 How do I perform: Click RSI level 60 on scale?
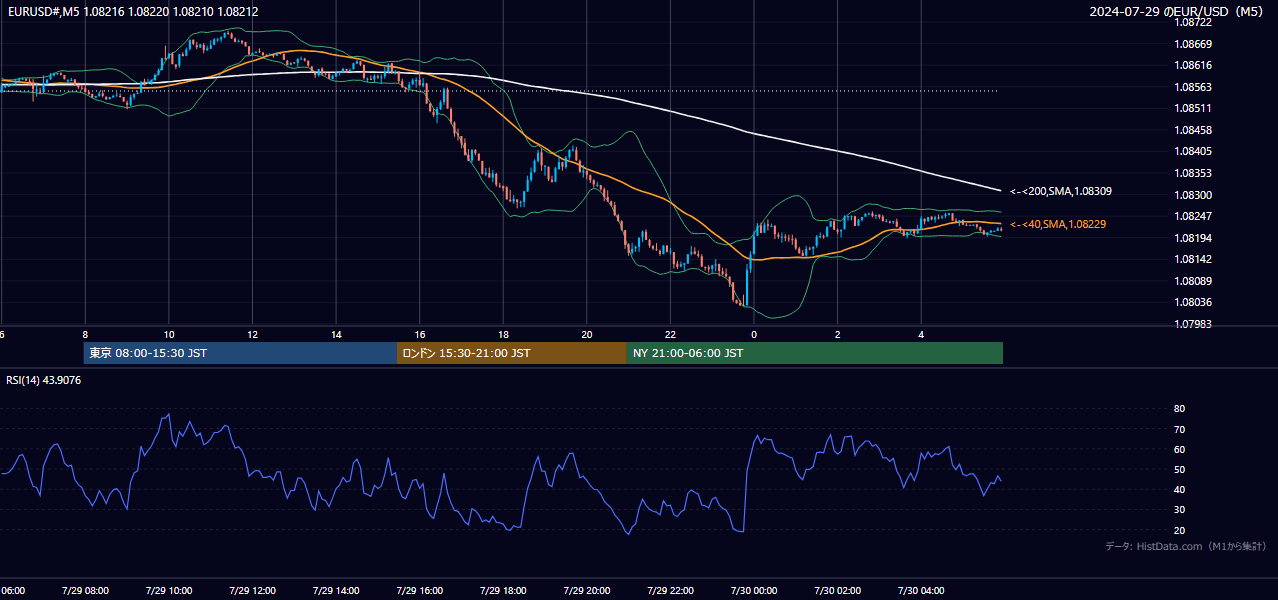point(1179,449)
